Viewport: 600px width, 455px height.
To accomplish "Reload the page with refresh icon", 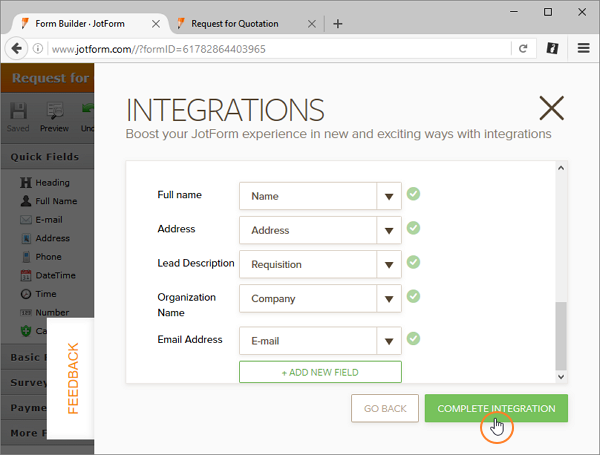I will (522, 48).
